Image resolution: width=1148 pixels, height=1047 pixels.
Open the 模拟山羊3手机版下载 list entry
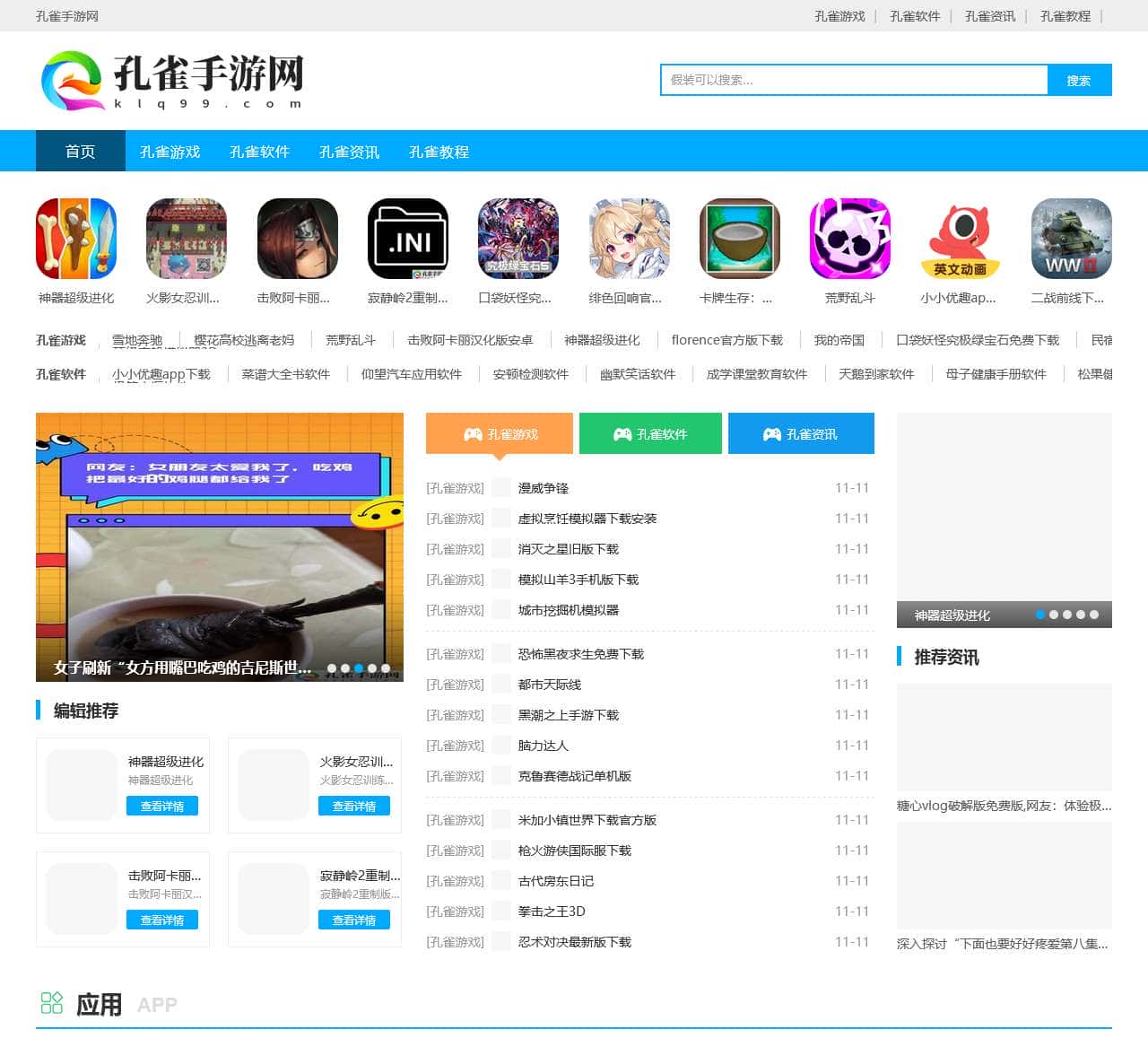coord(578,580)
